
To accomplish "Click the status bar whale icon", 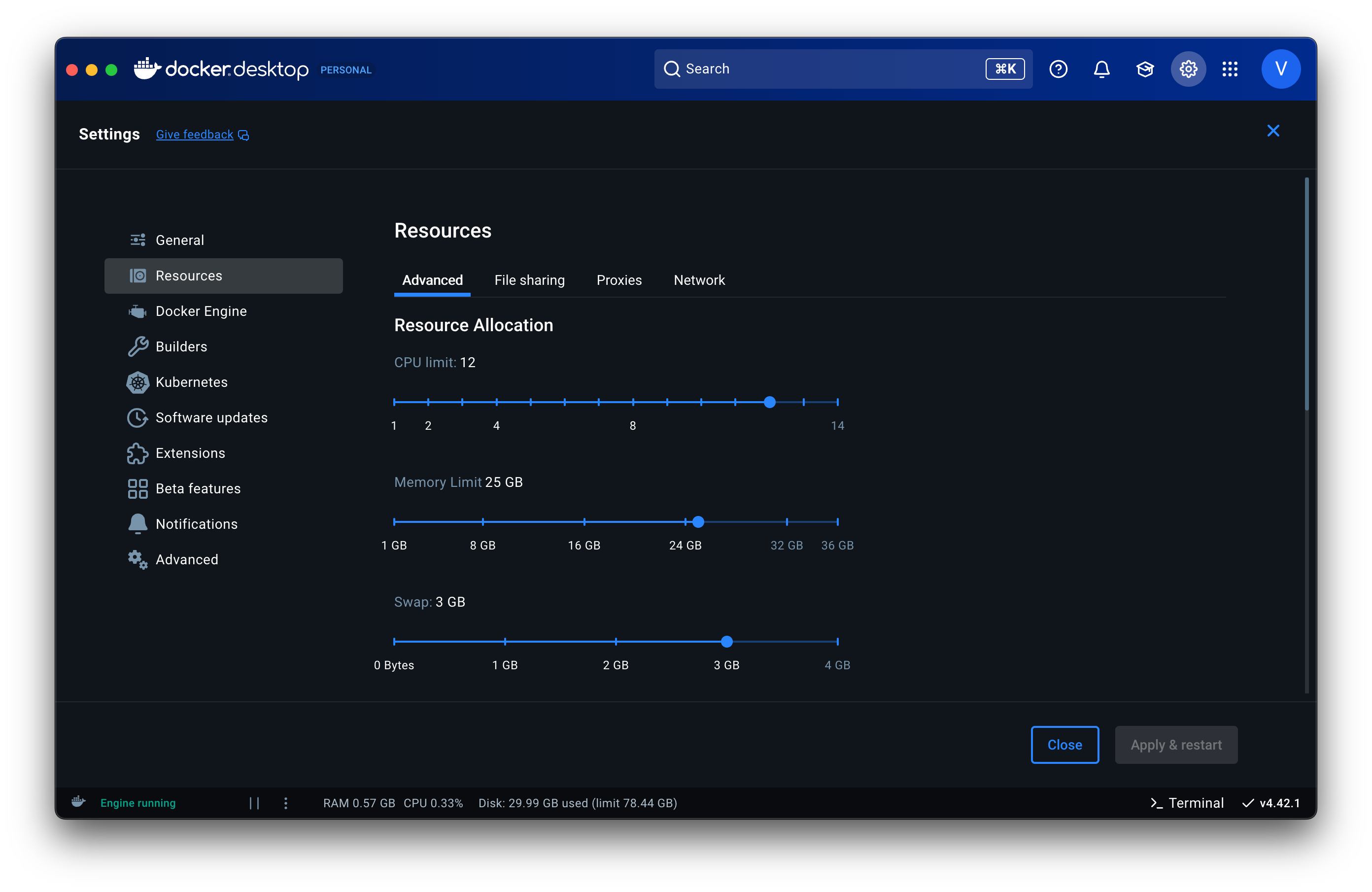I will pos(78,802).
